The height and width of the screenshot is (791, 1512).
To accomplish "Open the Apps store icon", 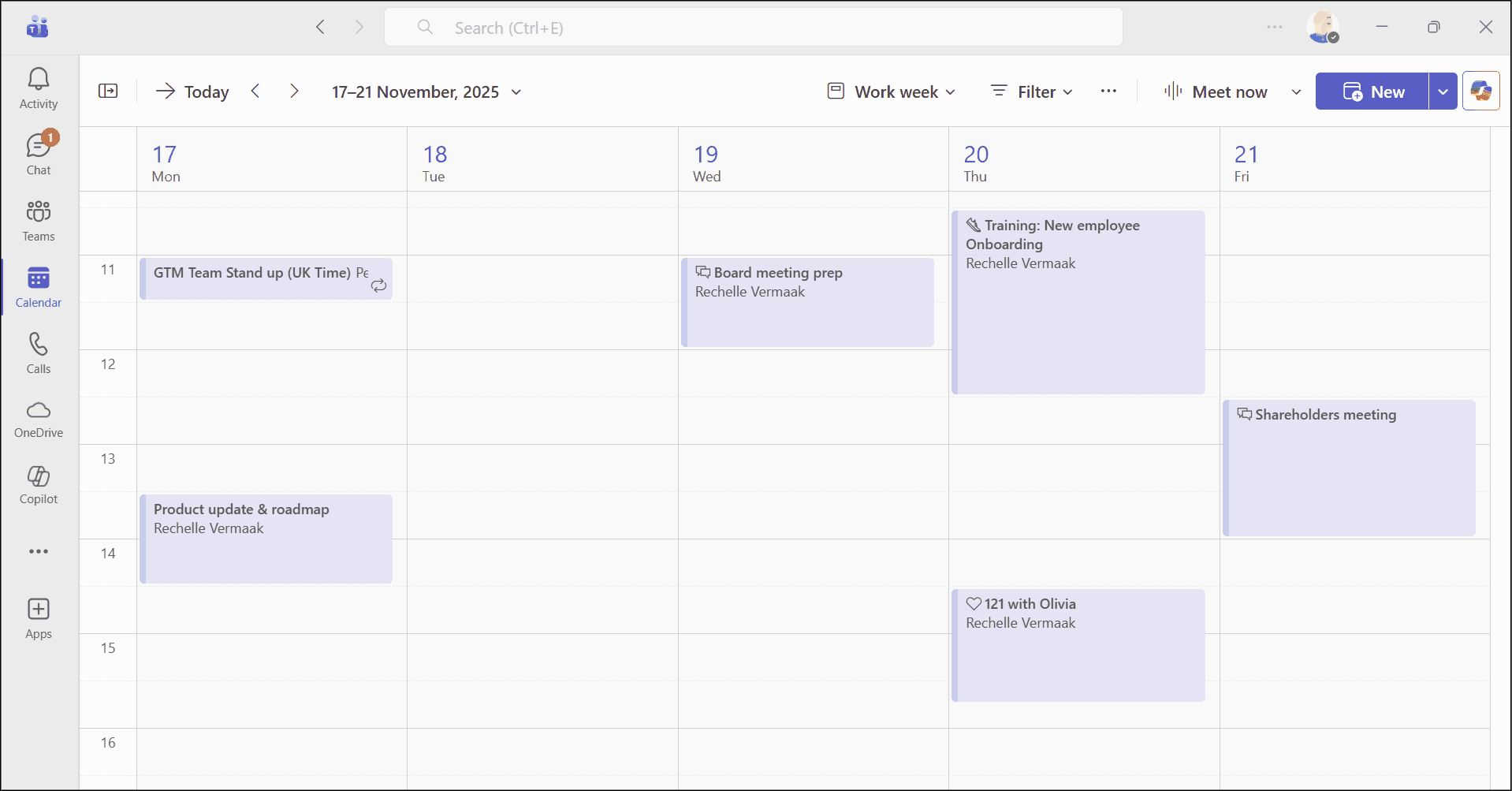I will point(39,619).
